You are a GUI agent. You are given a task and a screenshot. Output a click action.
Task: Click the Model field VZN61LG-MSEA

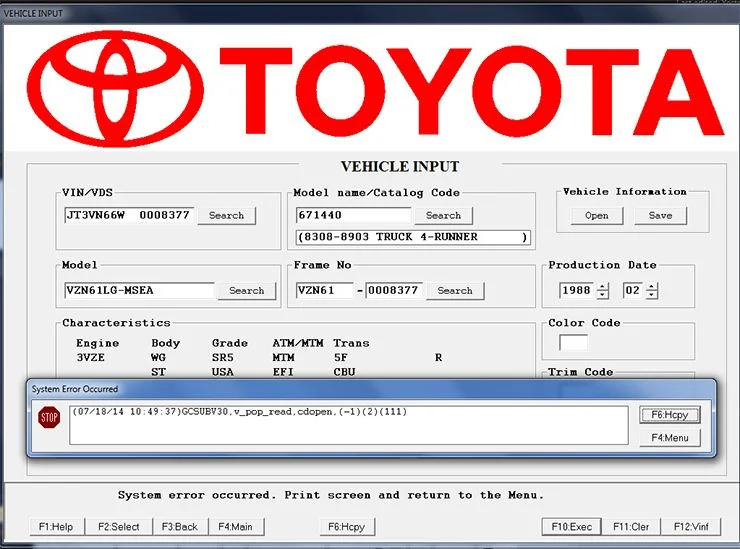click(139, 290)
